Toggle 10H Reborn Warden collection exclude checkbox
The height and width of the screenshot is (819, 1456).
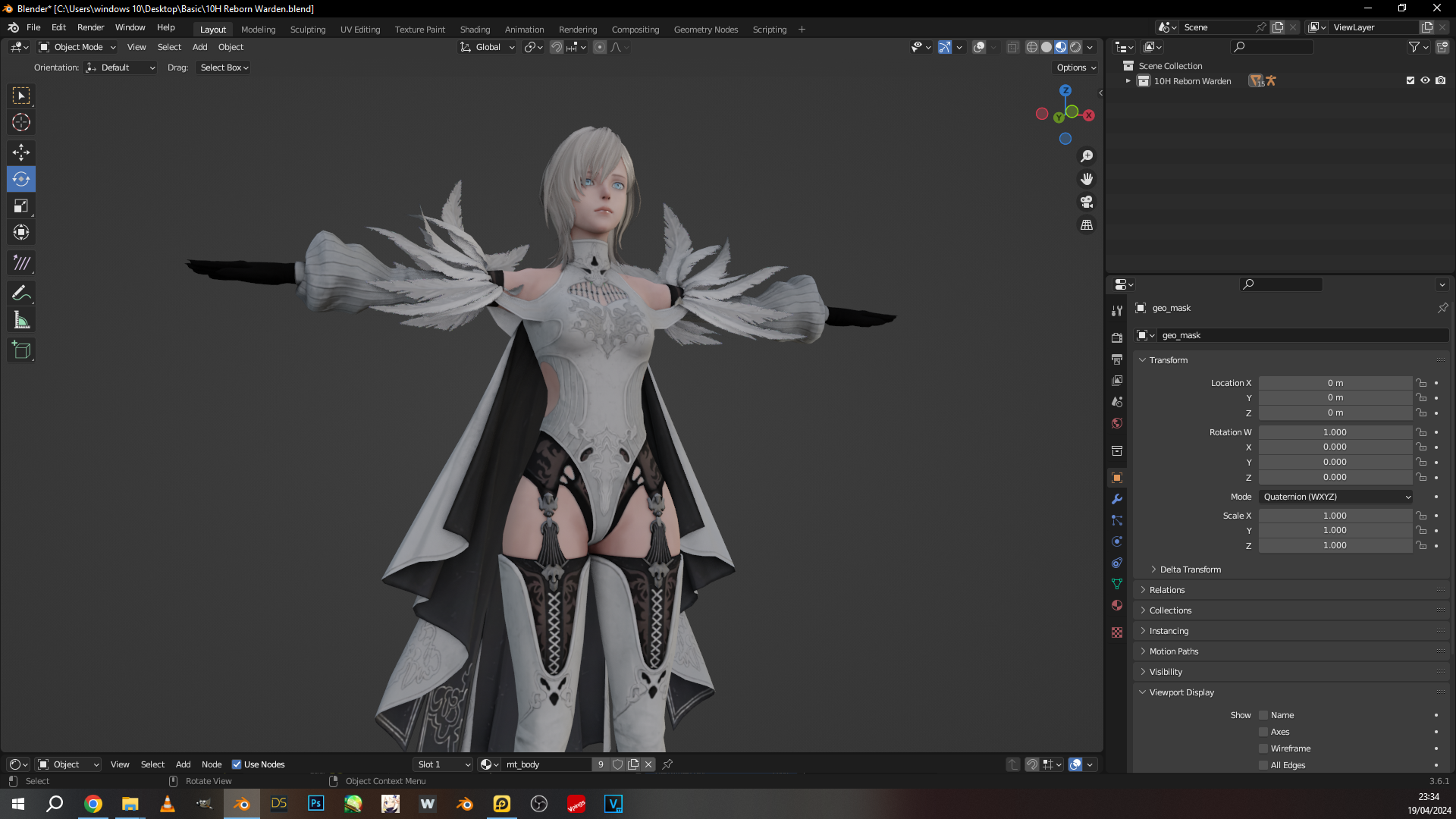click(x=1410, y=80)
